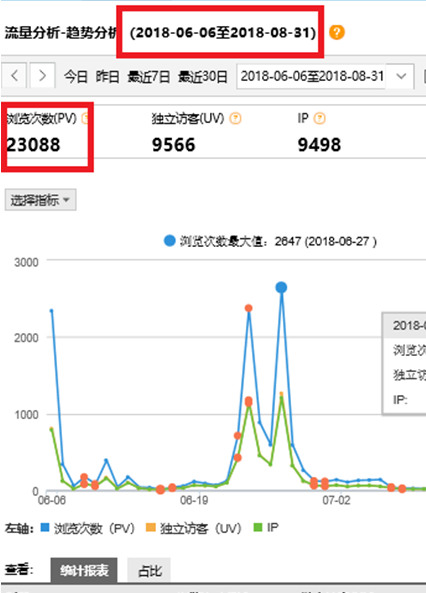This screenshot has height=593, width=426.
Task: Select the 今日 quick date link
Action: [x=76, y=77]
